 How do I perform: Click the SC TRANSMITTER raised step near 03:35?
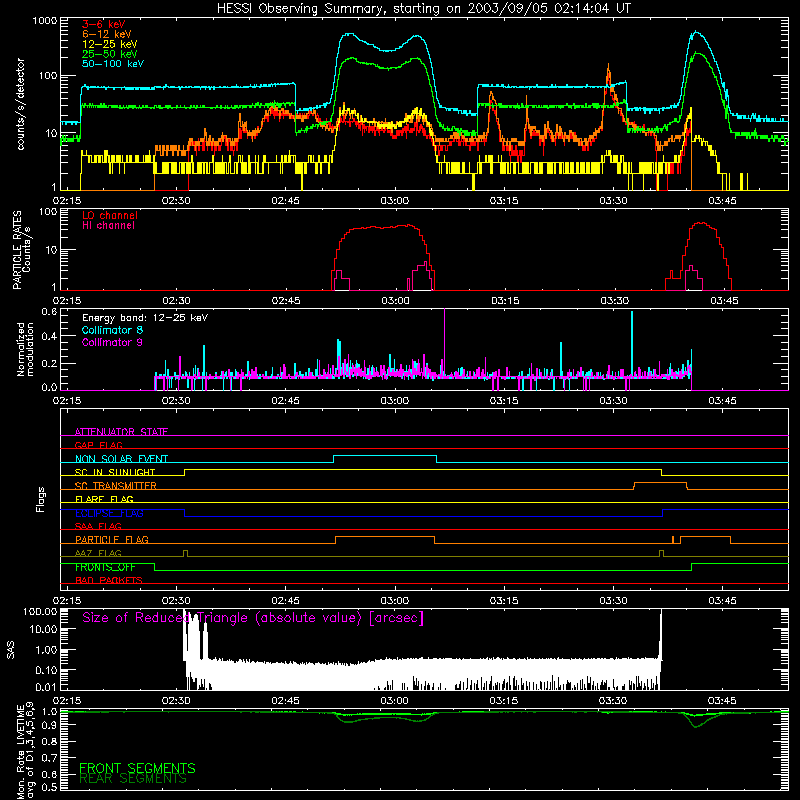pos(660,483)
